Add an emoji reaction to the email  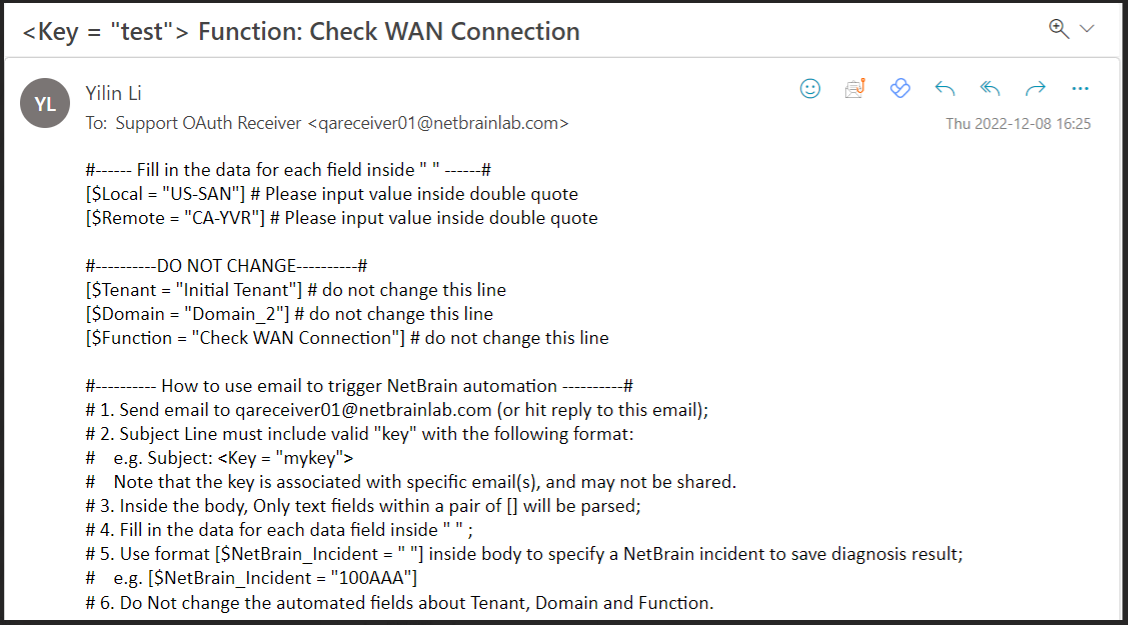click(x=810, y=89)
